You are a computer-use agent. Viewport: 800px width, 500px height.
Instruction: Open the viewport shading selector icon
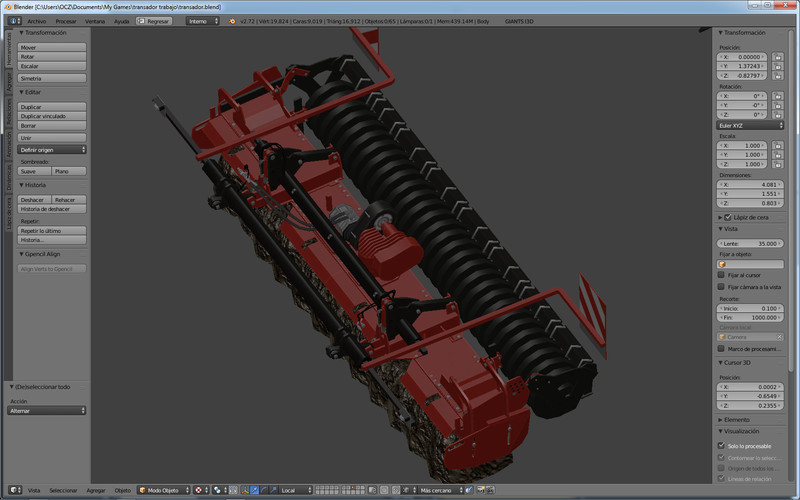click(201, 490)
